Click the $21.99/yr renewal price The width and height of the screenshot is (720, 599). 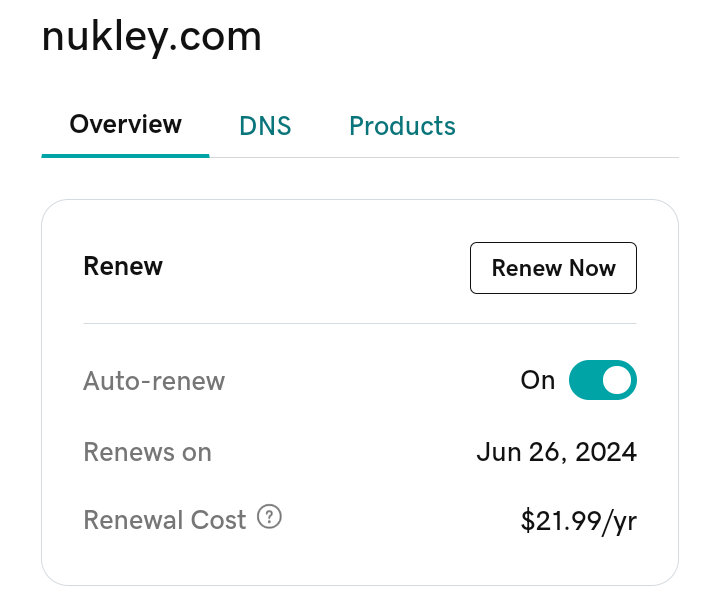tap(578, 521)
